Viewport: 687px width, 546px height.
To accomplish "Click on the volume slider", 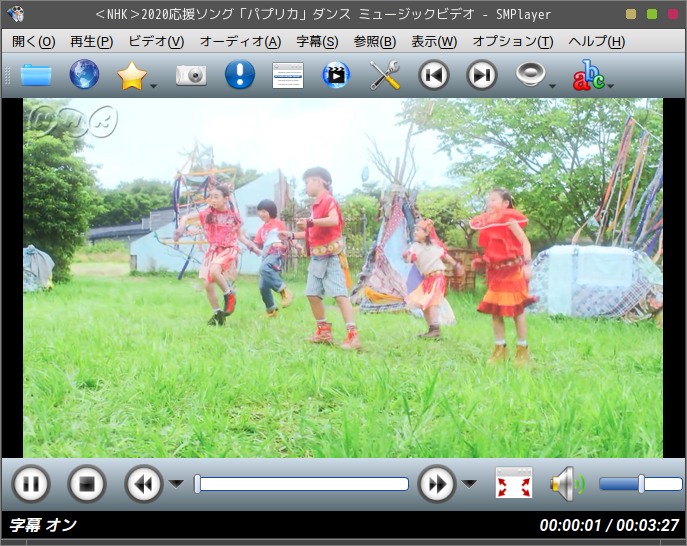I will 641,484.
